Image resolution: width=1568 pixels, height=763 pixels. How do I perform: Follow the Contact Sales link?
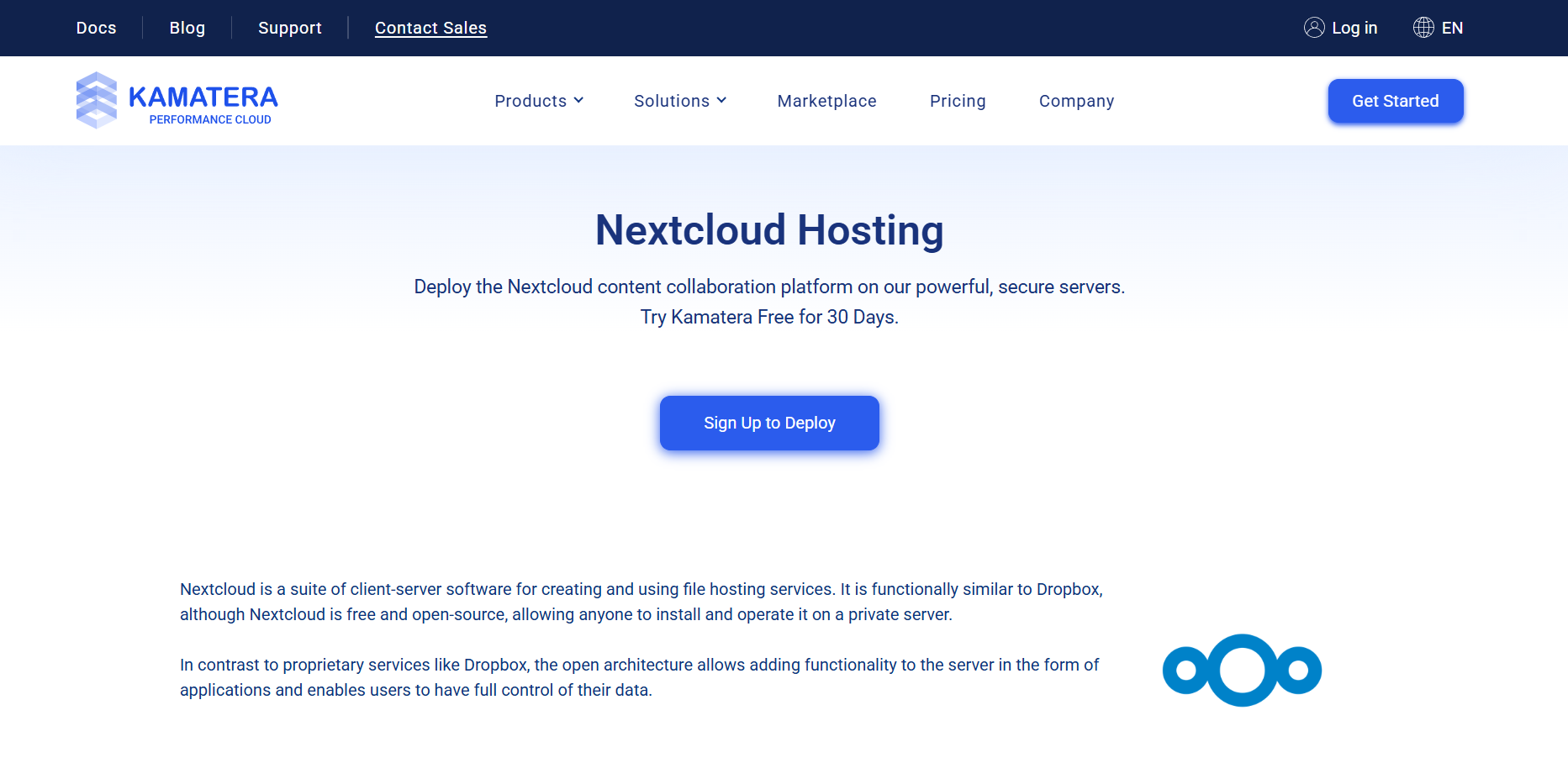click(430, 28)
